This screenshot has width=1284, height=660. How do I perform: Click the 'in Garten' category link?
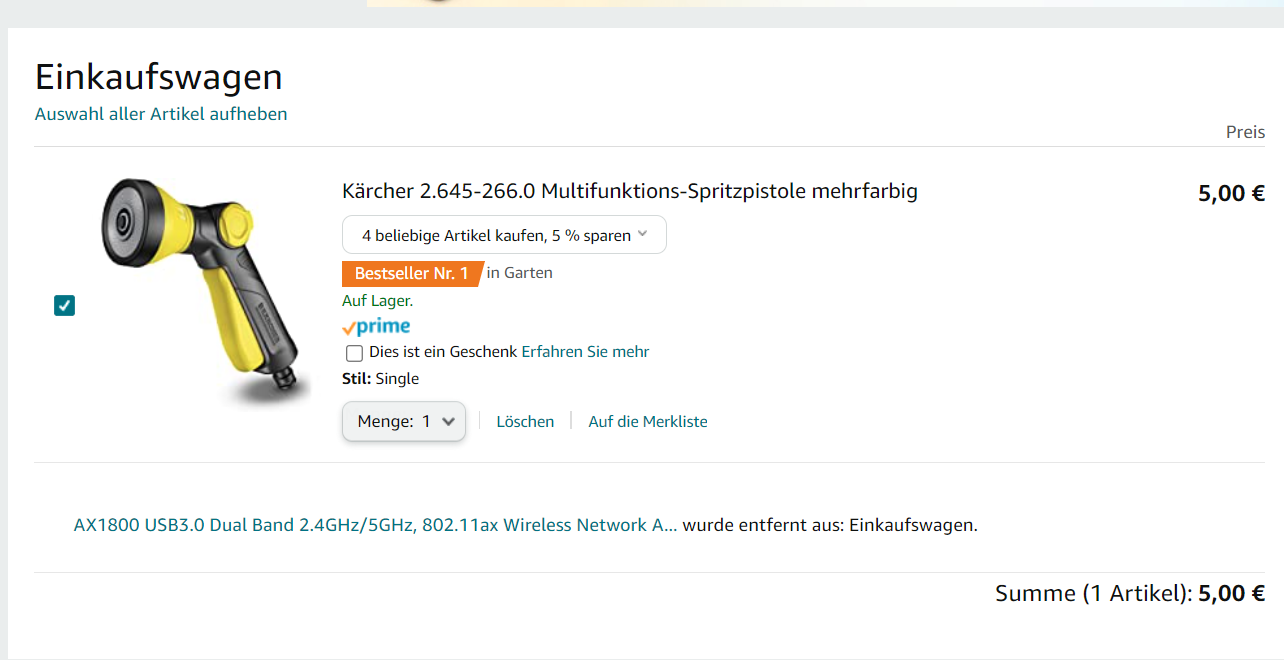click(519, 273)
